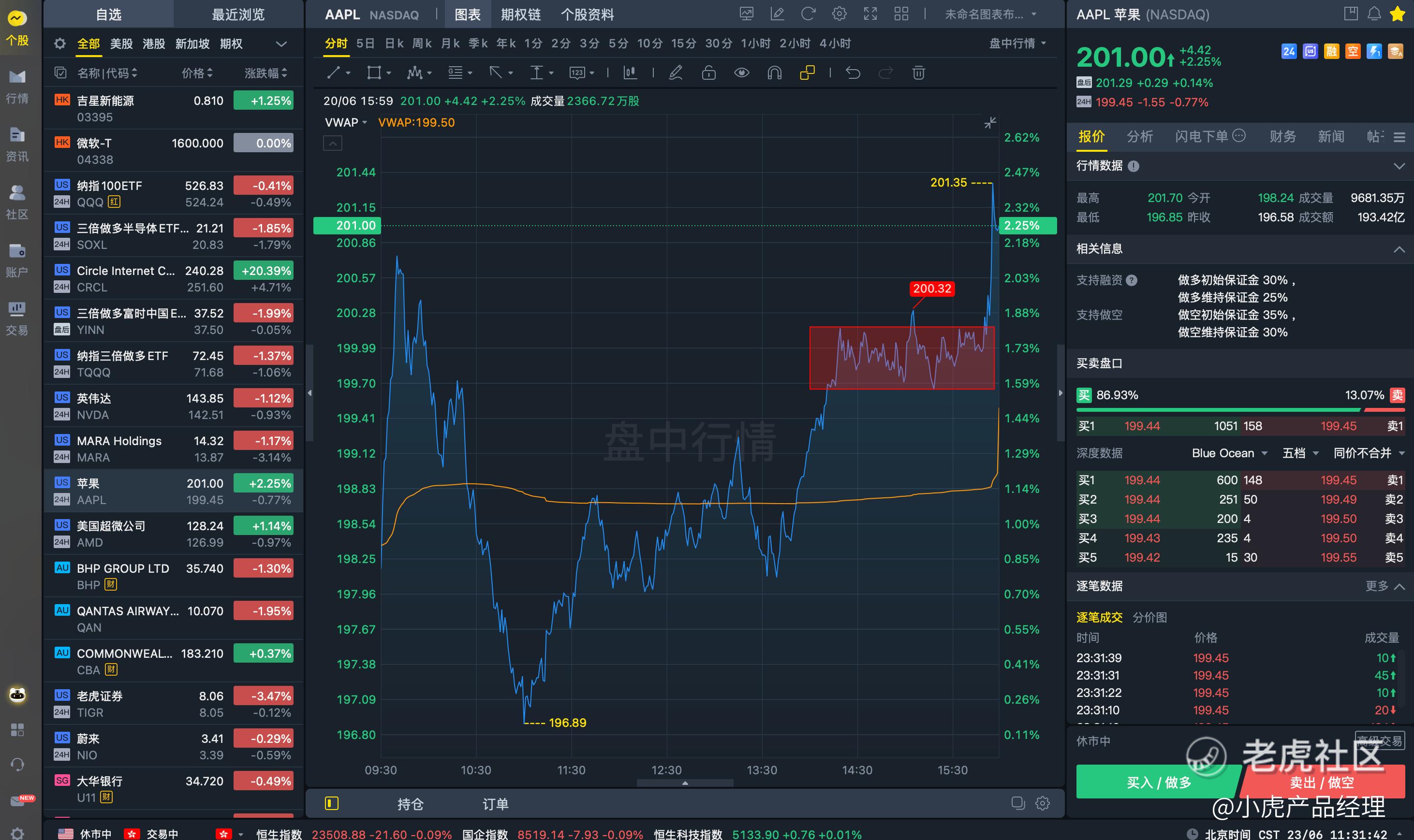Click the magnet snap tool icon
Image resolution: width=1414 pixels, height=840 pixels.
tap(774, 72)
